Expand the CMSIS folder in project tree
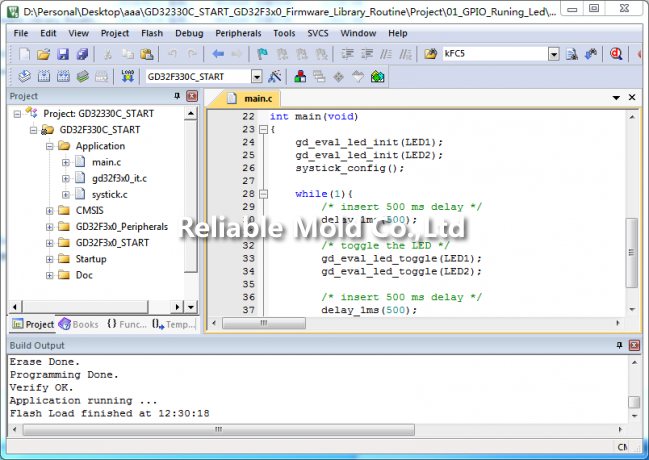Viewport: 649px width, 460px height. pos(50,210)
